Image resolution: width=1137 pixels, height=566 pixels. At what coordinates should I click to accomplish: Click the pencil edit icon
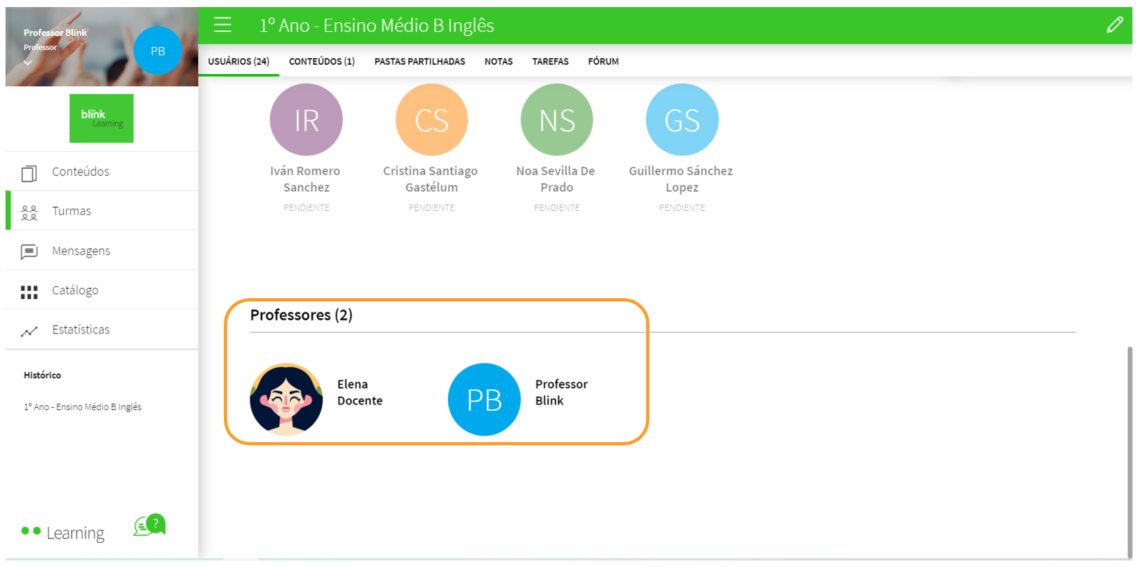pos(1115,25)
